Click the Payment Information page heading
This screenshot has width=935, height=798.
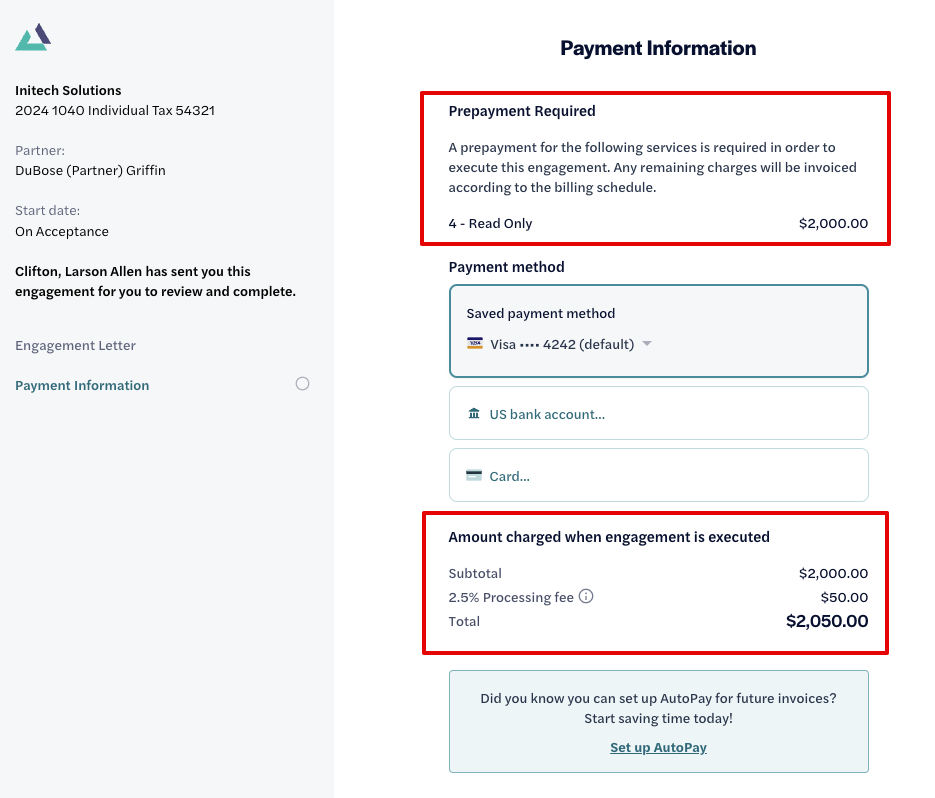pyautogui.click(x=658, y=48)
